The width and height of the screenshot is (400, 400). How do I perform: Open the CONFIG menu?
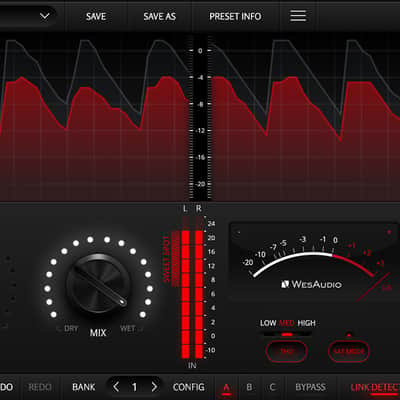[x=188, y=387]
